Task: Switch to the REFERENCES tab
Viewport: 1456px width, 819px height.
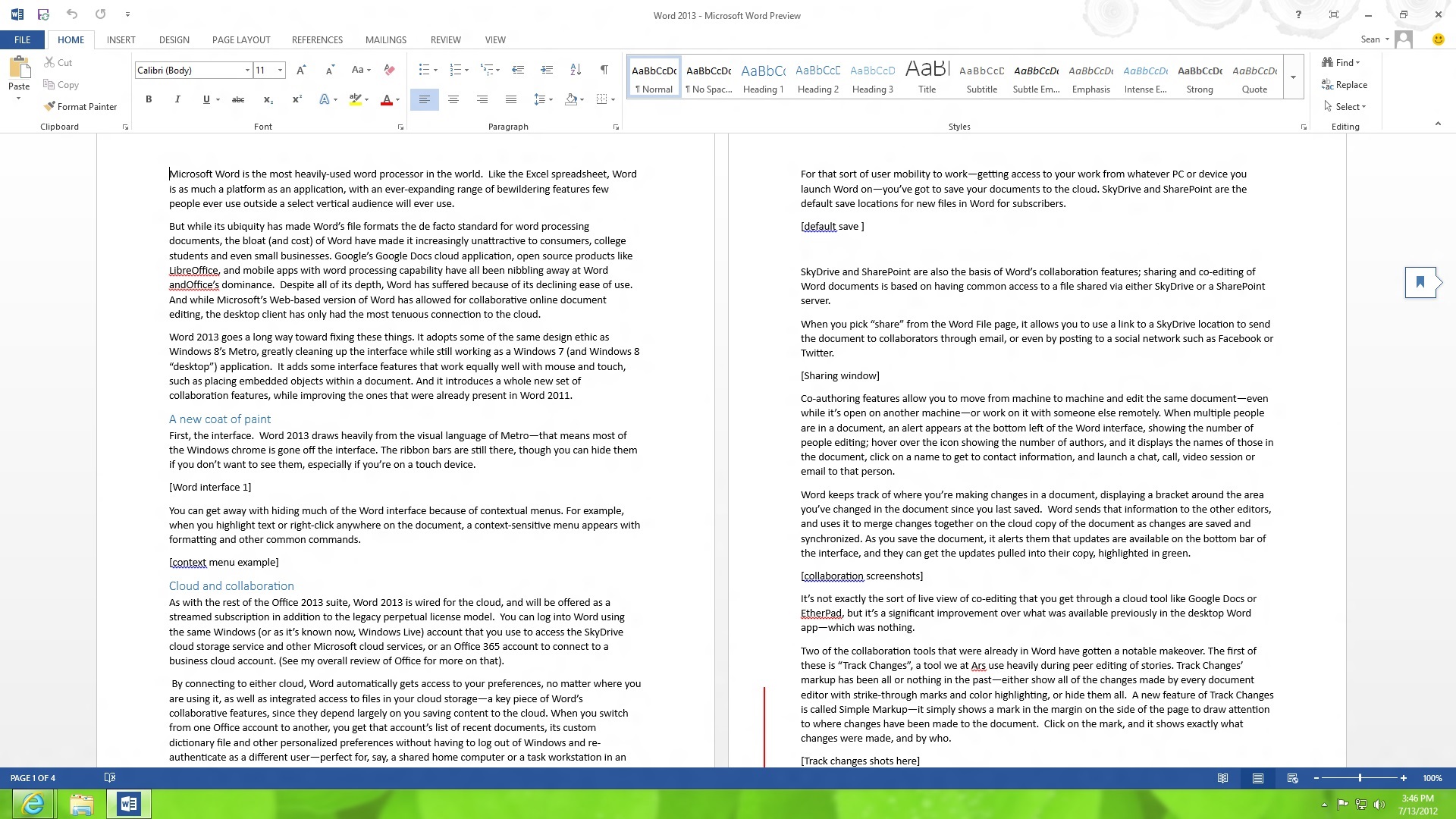Action: click(x=317, y=39)
